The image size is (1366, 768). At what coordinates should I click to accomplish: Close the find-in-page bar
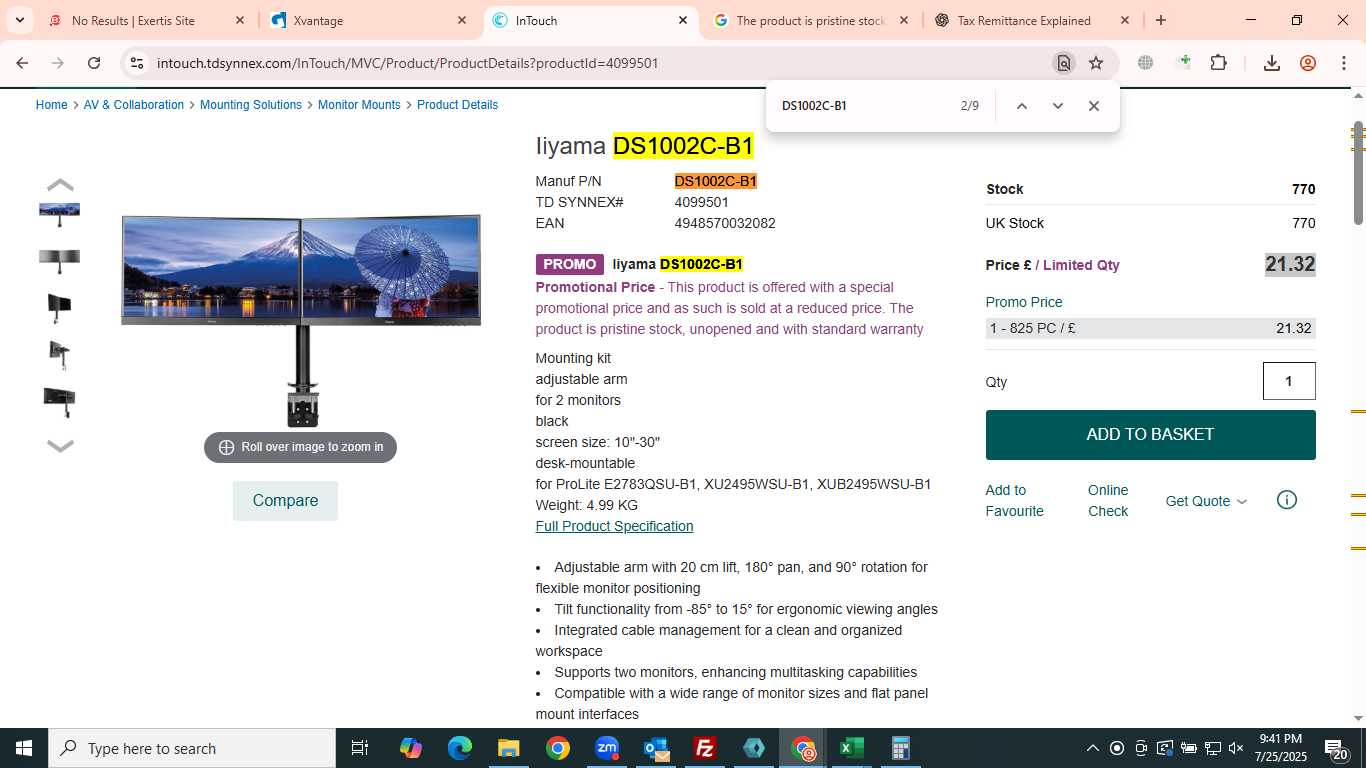coord(1093,106)
